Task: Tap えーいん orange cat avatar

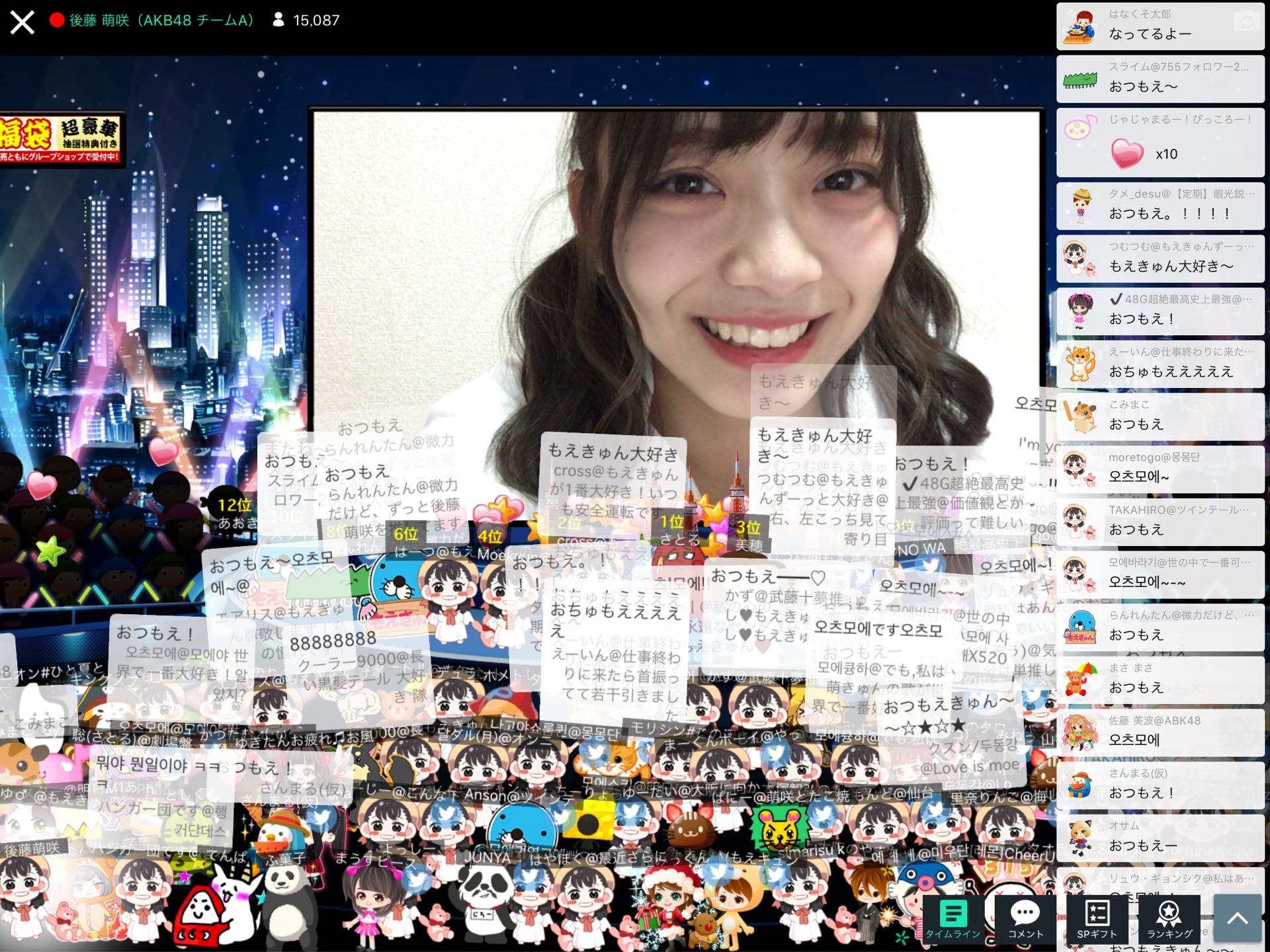Action: pyautogui.click(x=1080, y=364)
